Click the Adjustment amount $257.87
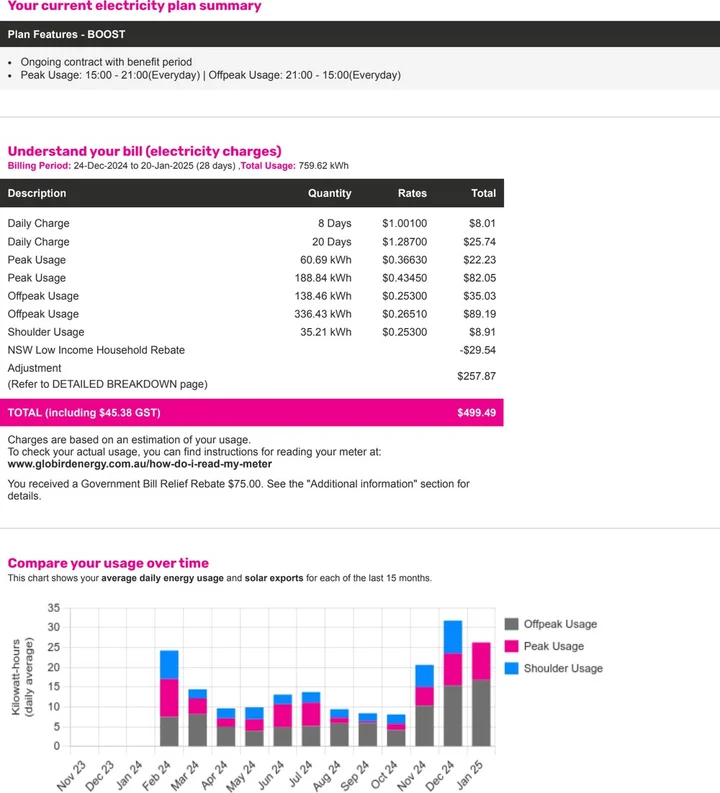 coord(476,376)
